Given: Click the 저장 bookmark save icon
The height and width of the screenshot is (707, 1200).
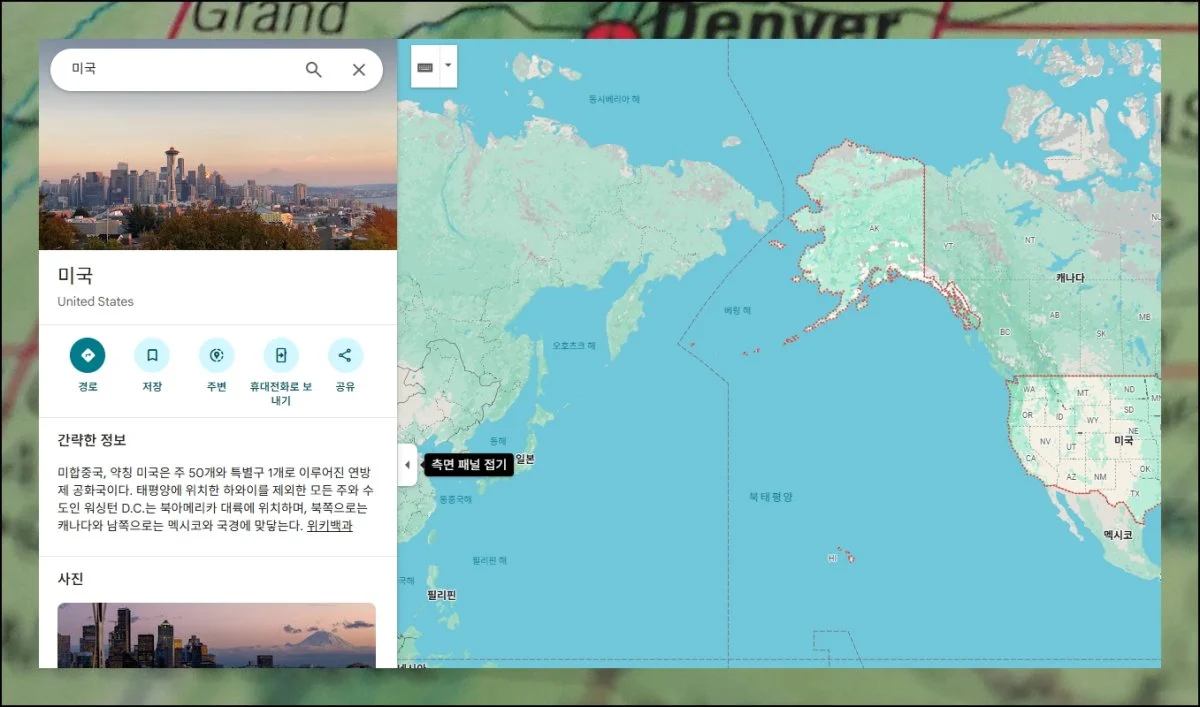Looking at the screenshot, I should pos(152,356).
